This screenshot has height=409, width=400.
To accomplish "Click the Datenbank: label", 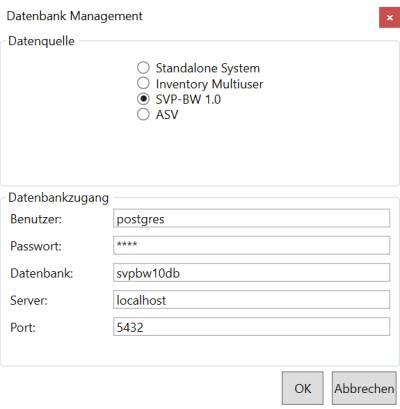I will click(x=42, y=273).
